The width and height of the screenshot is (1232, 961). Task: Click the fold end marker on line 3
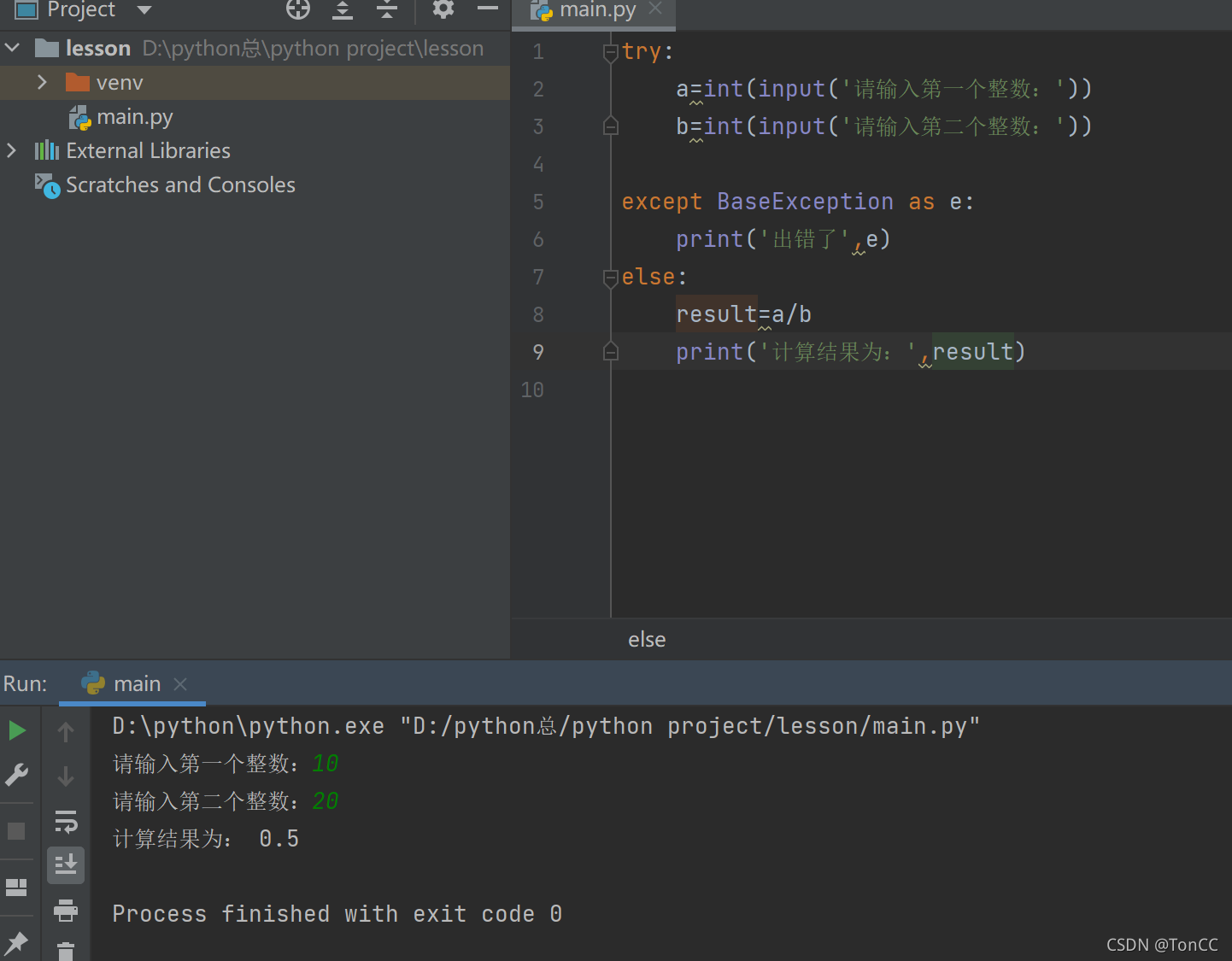(x=610, y=126)
